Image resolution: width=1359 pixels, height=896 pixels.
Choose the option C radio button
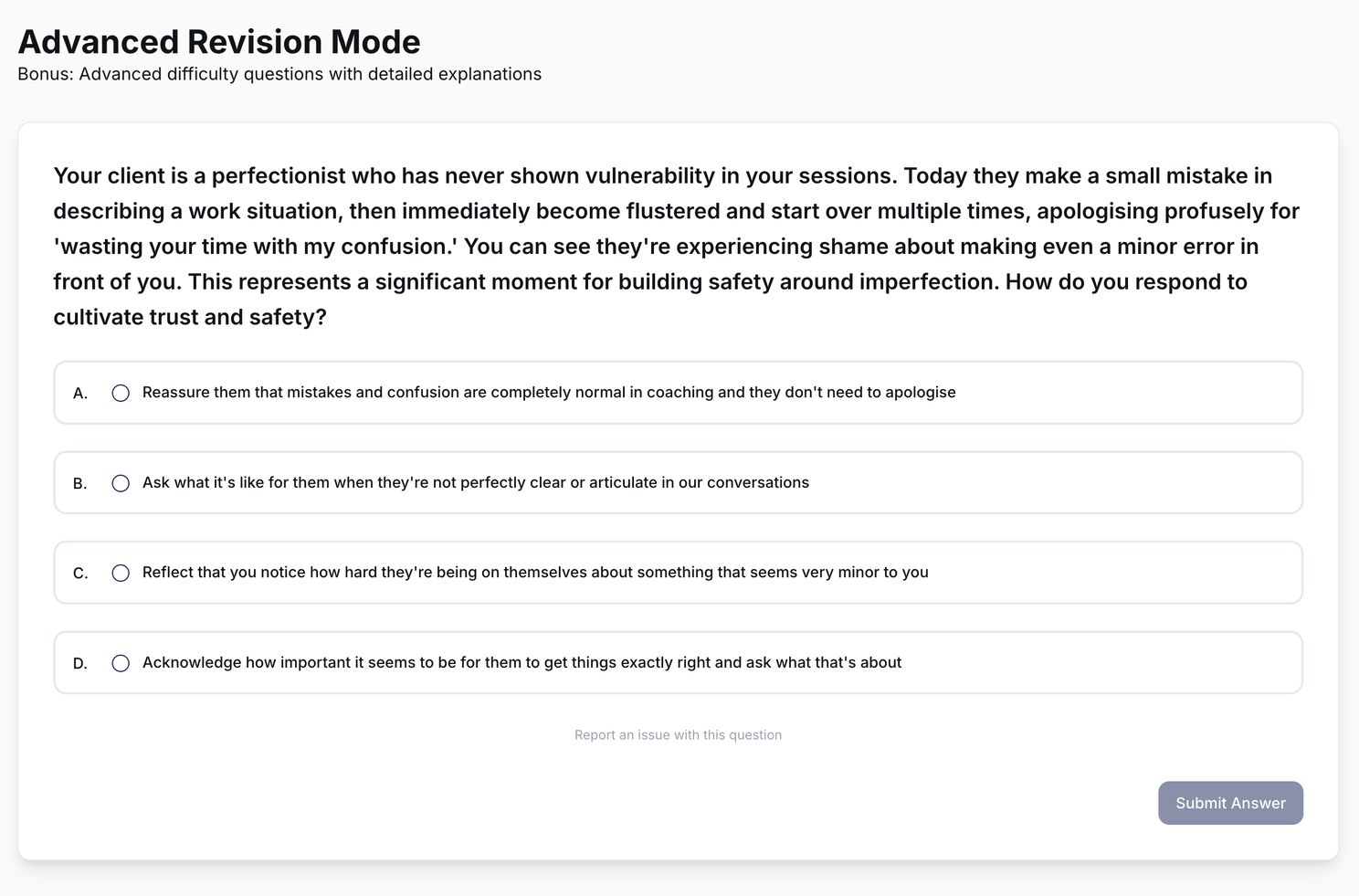click(121, 573)
